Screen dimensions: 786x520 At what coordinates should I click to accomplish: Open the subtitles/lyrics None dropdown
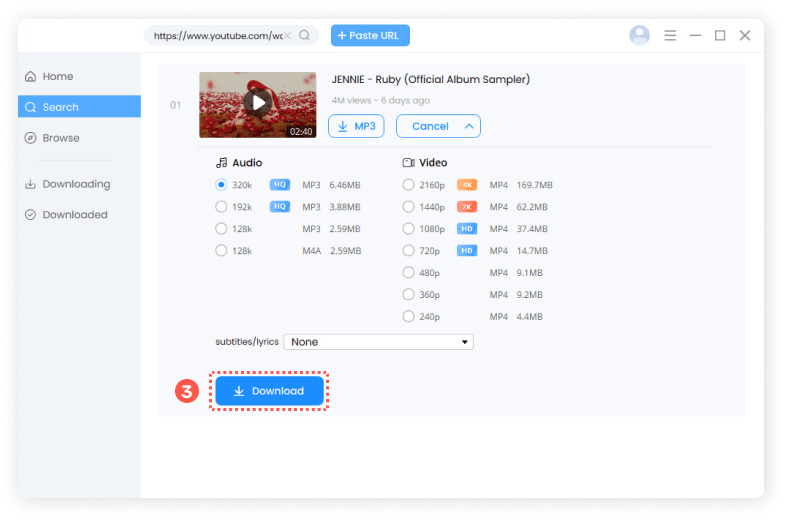[x=378, y=342]
